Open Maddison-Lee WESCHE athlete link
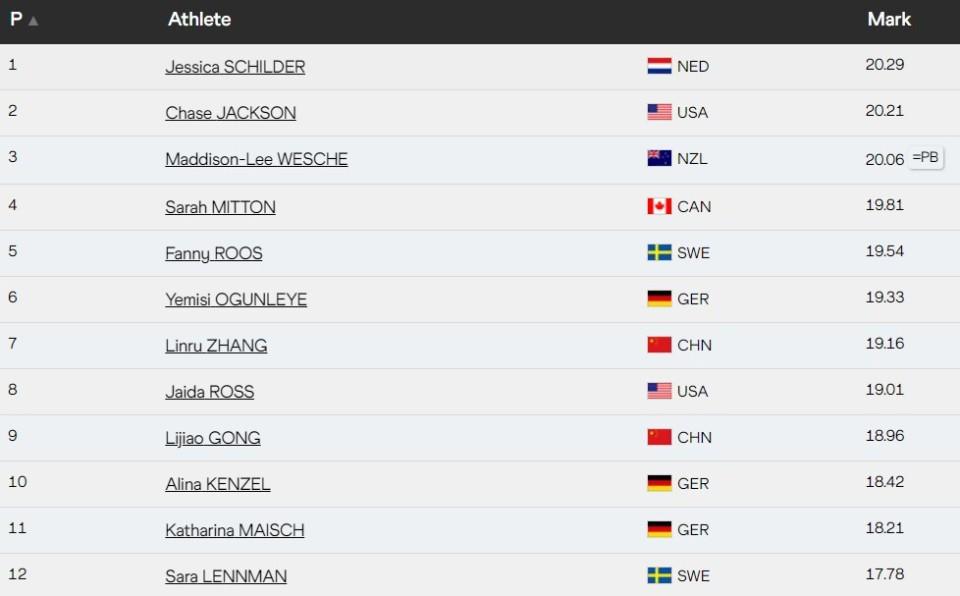960x596 pixels. [256, 159]
